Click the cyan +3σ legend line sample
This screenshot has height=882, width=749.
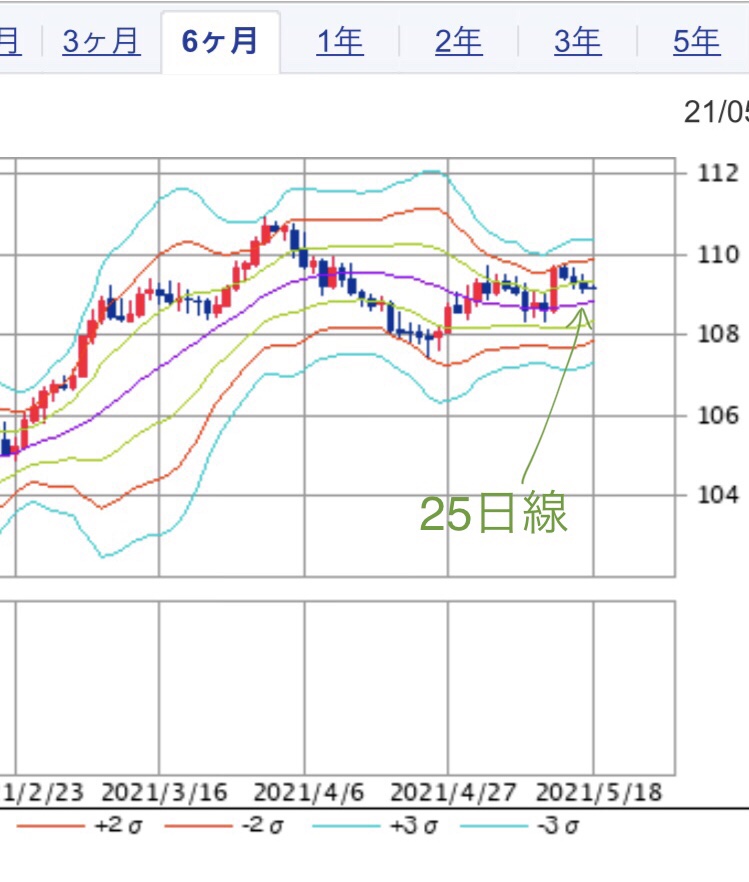click(346, 826)
